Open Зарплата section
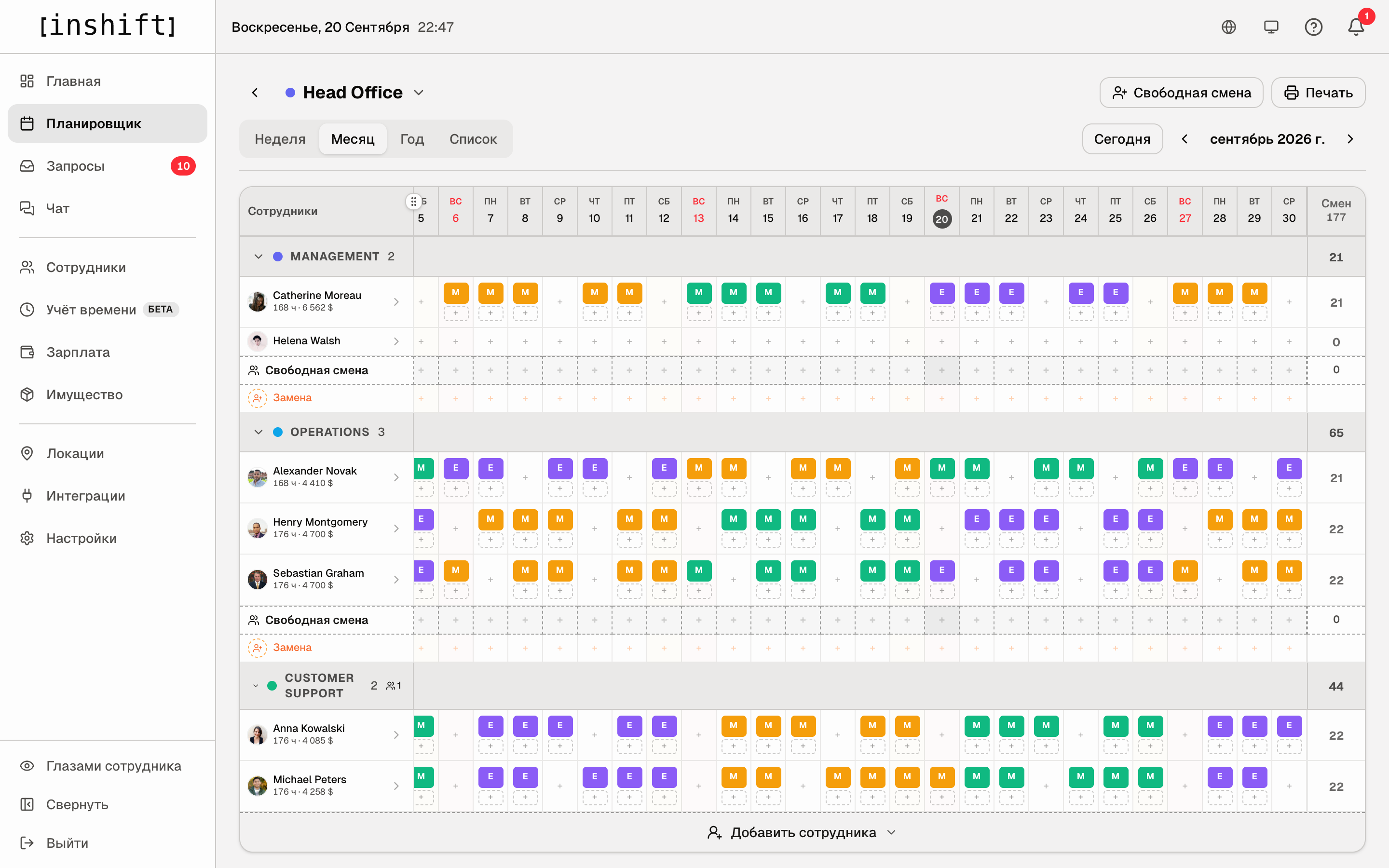 (x=108, y=352)
